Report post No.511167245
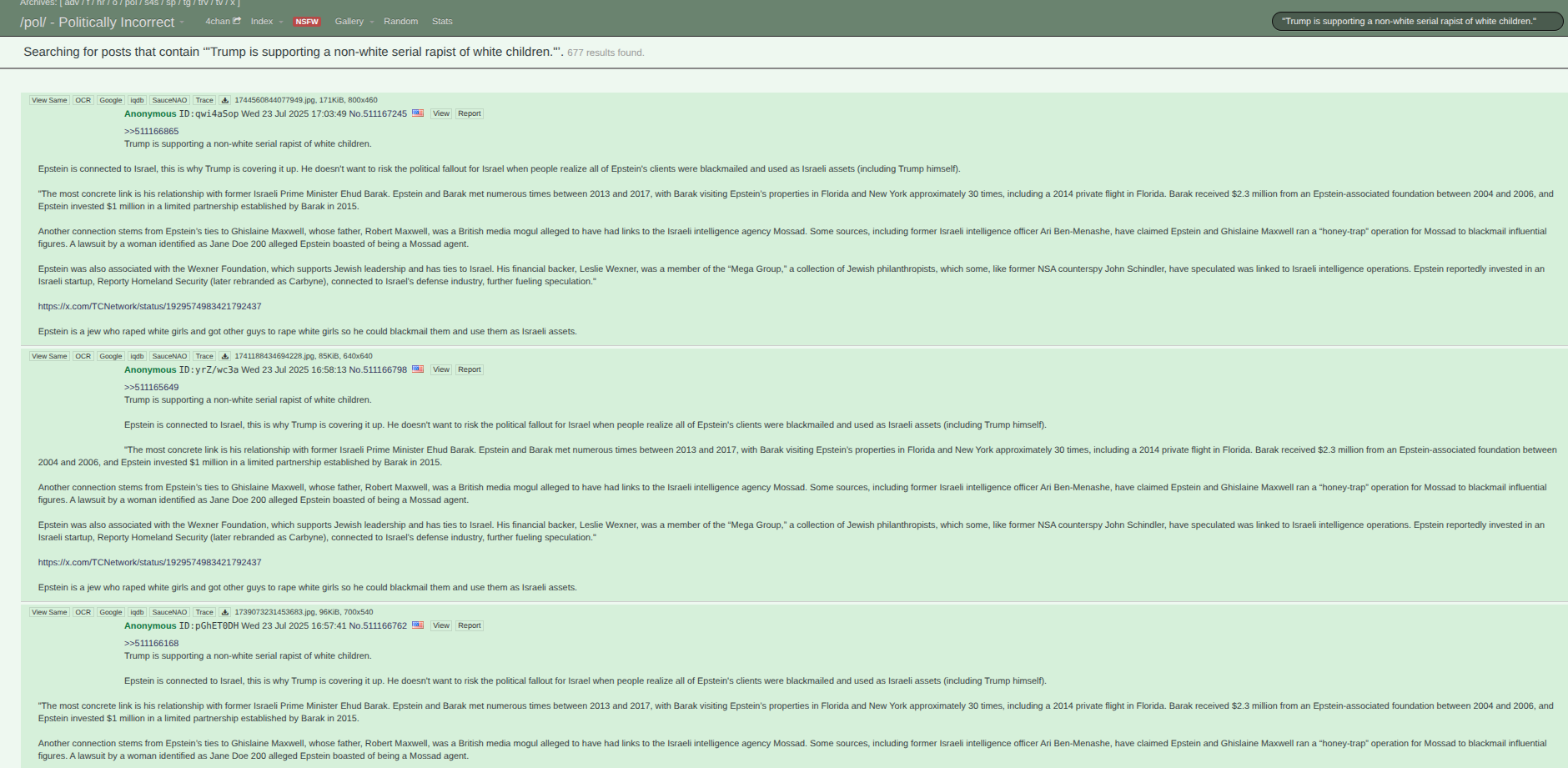This screenshot has height=768, width=1568. (470, 113)
